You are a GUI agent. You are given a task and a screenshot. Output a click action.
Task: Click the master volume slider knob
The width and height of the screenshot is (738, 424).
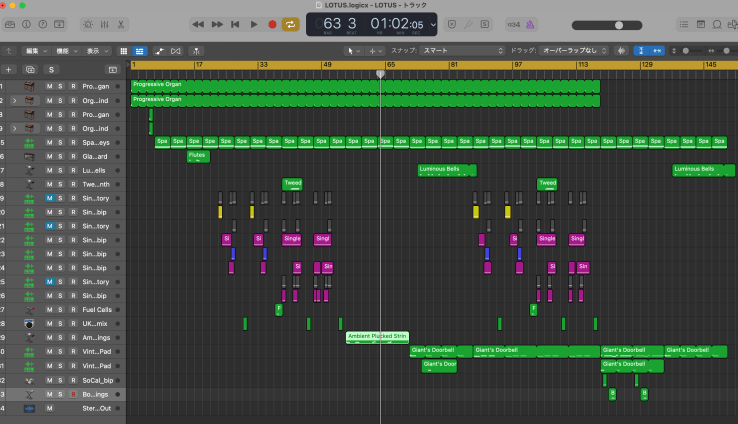[x=619, y=25]
